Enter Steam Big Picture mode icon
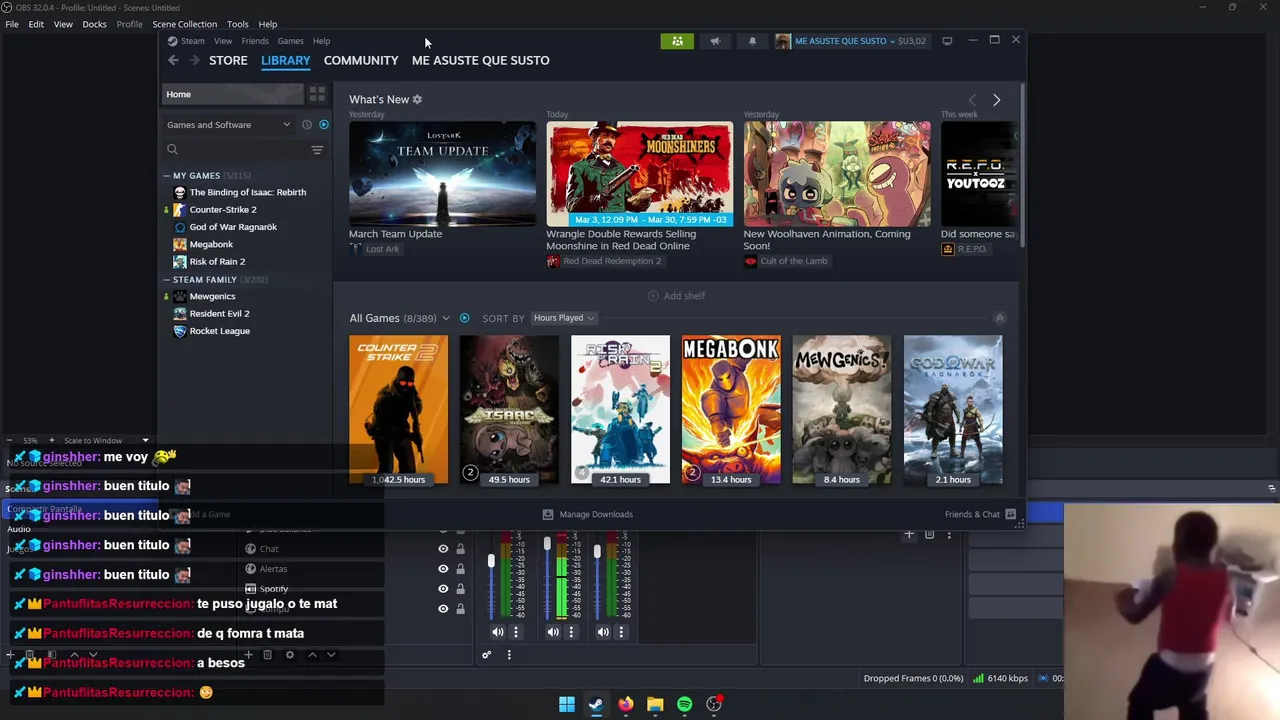 (947, 41)
